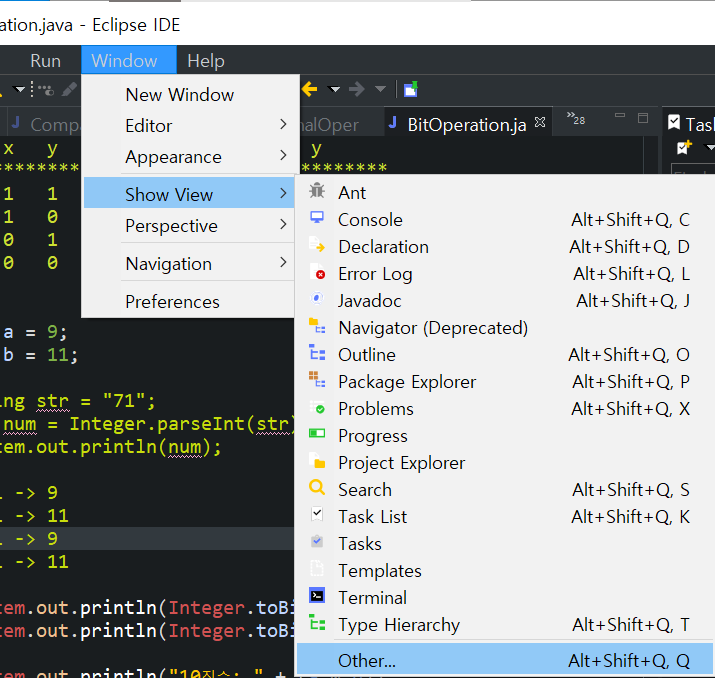This screenshot has height=678, width=715.
Task: Open the leftmost toolbar dropdown arrow
Action: point(19,89)
